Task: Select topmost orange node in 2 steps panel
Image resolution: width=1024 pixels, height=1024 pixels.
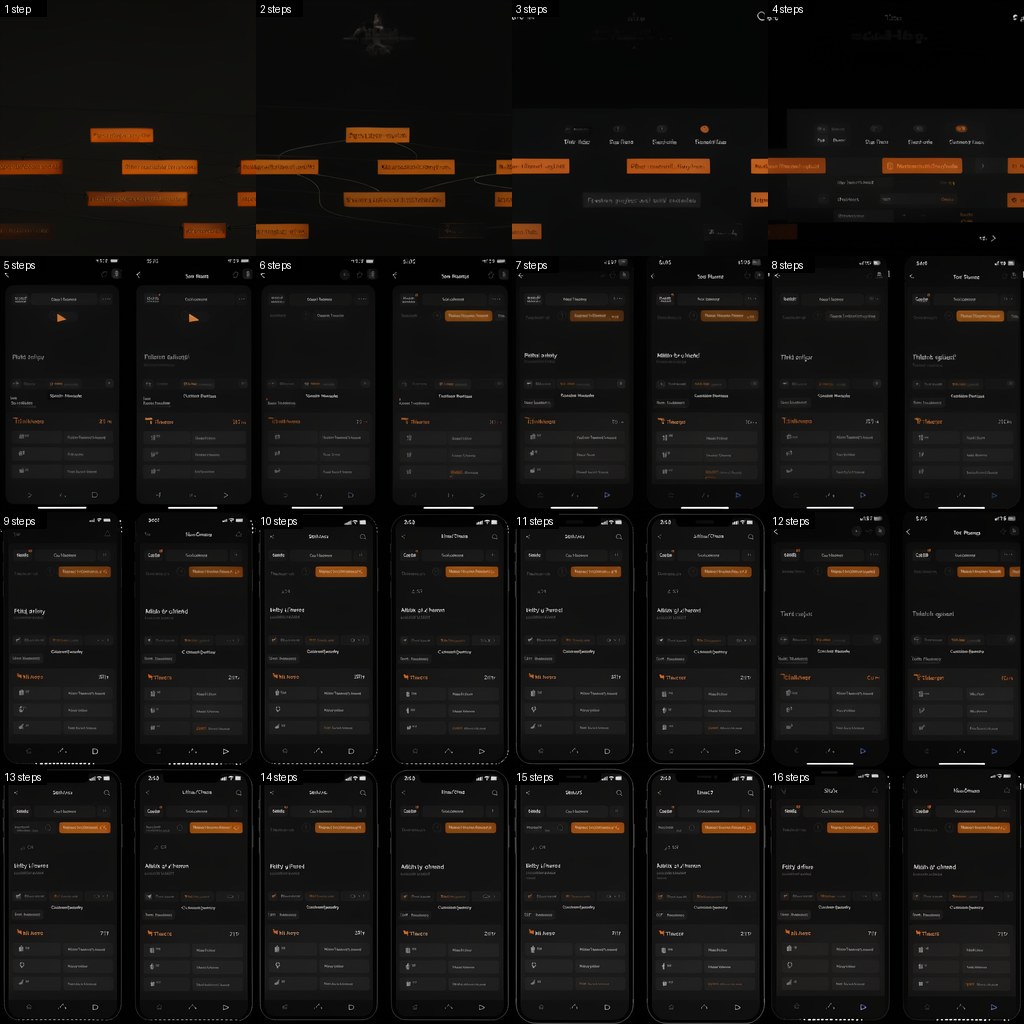Action: pyautogui.click(x=377, y=135)
